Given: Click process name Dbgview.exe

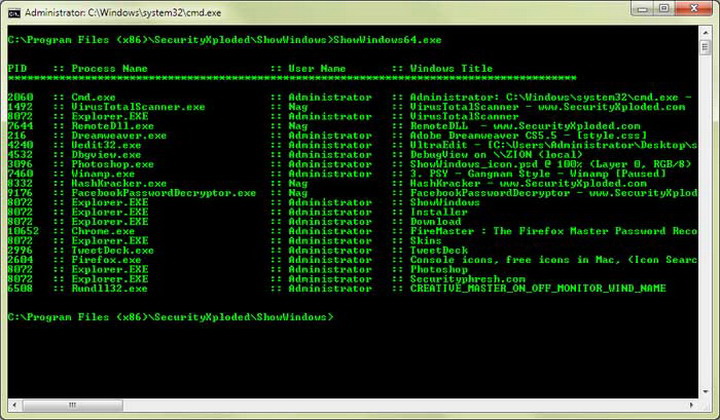Looking at the screenshot, I should click(x=106, y=155).
